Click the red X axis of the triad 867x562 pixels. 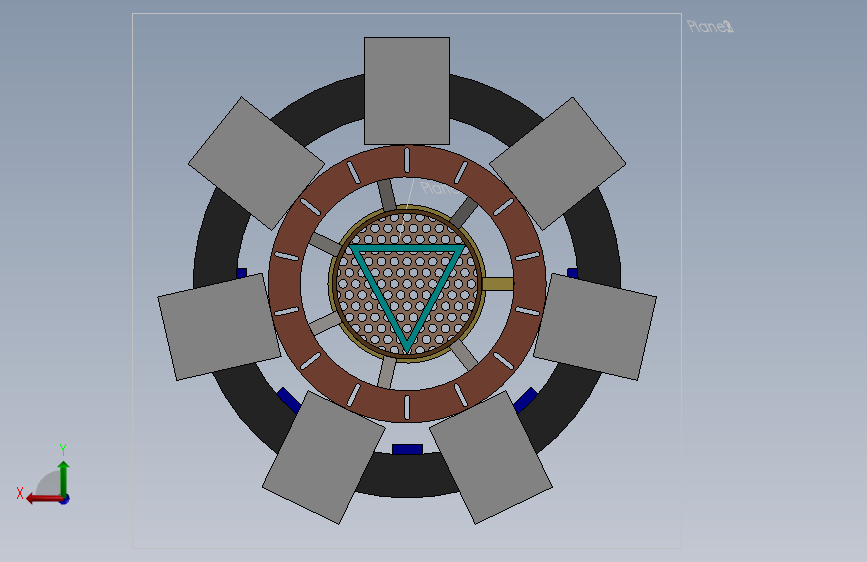click(43, 499)
